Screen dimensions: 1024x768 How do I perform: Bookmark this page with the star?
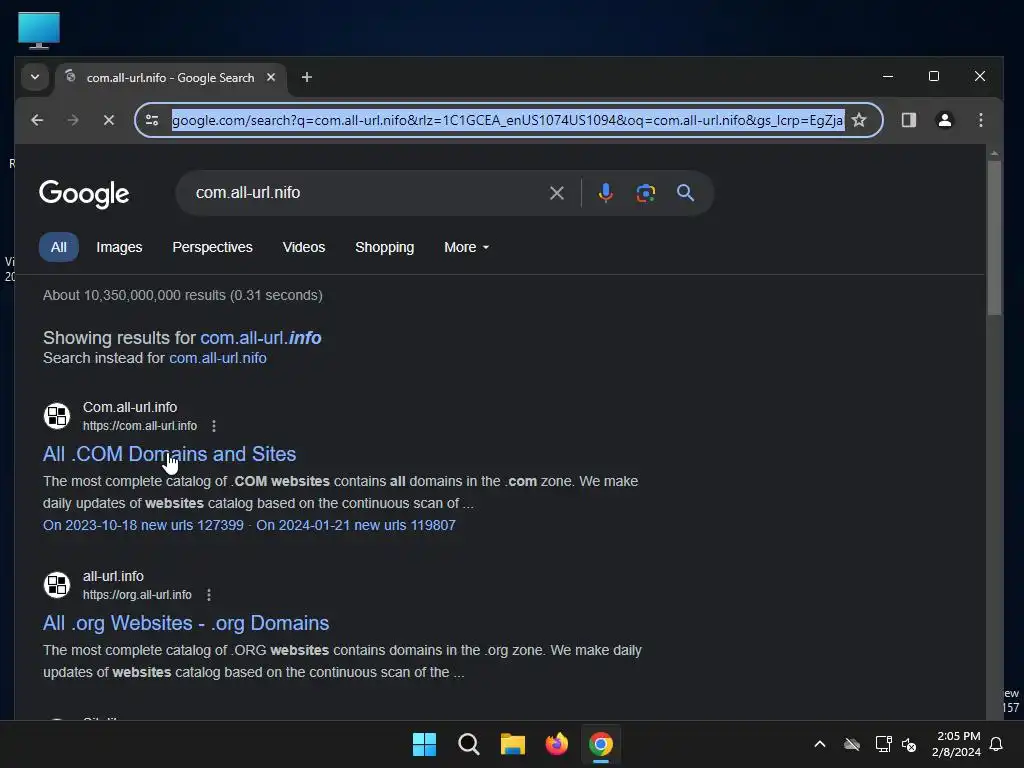point(859,120)
